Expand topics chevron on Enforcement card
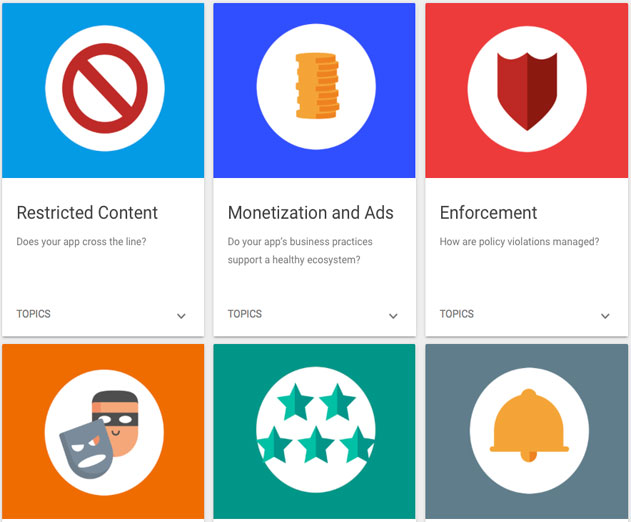Image resolution: width=631 pixels, height=522 pixels. tap(605, 316)
